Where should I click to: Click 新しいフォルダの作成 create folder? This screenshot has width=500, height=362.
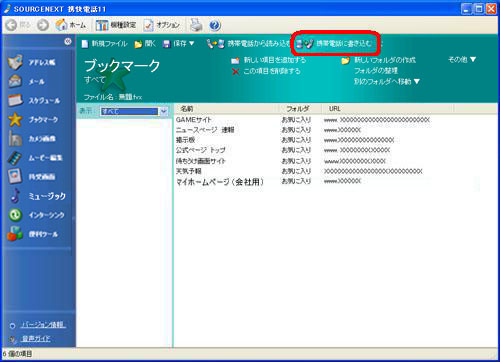(x=379, y=60)
